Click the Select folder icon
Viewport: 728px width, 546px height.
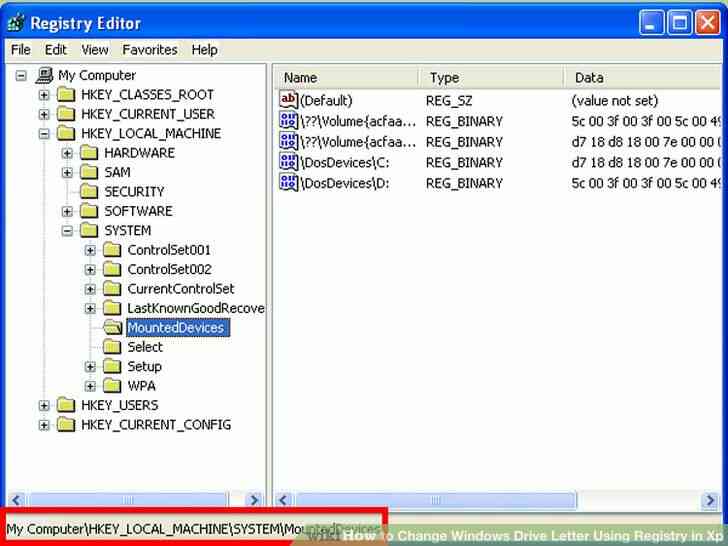(112, 347)
